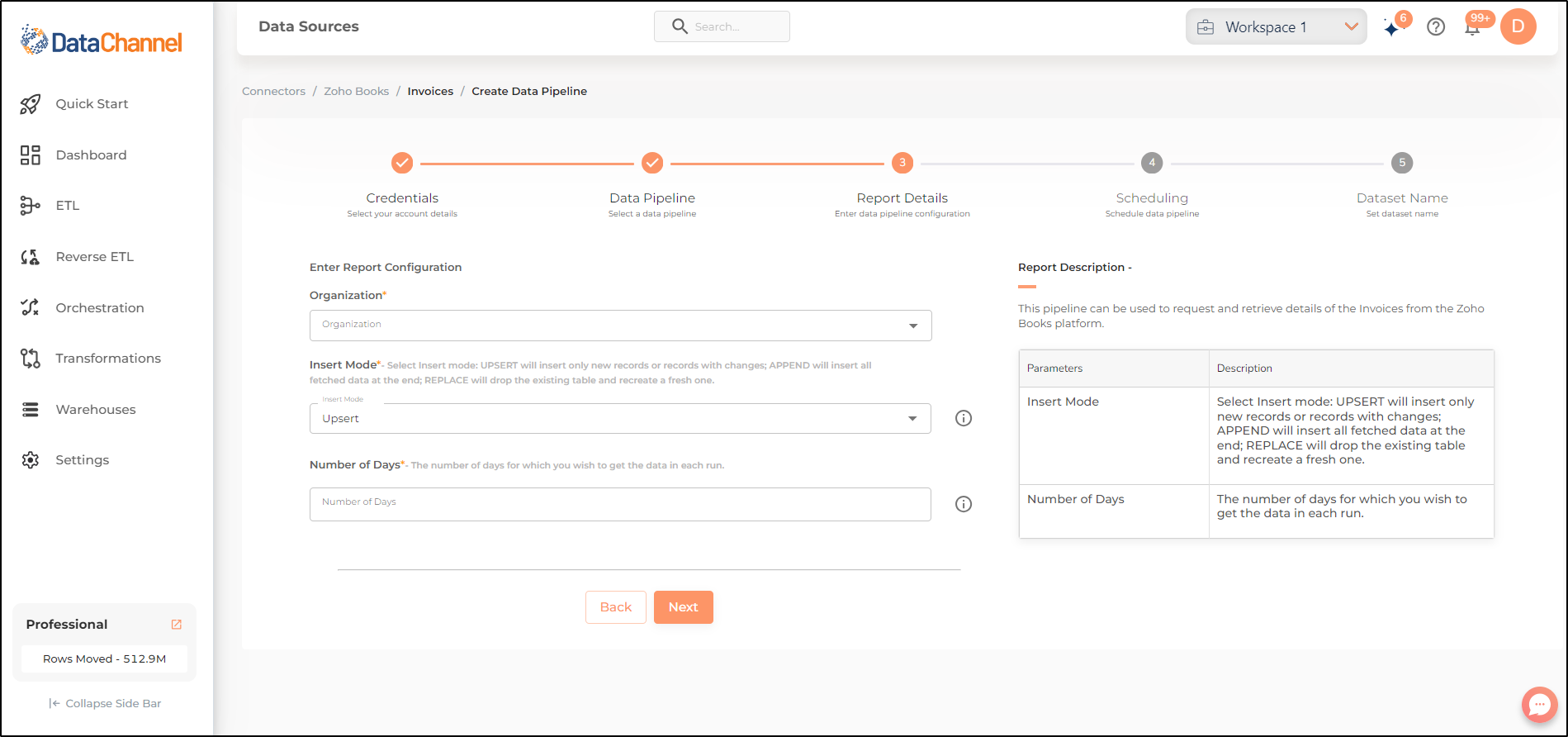Viewport: 1568px width, 737px height.
Task: Click the Insert Mode table parameter cell
Action: point(1114,435)
